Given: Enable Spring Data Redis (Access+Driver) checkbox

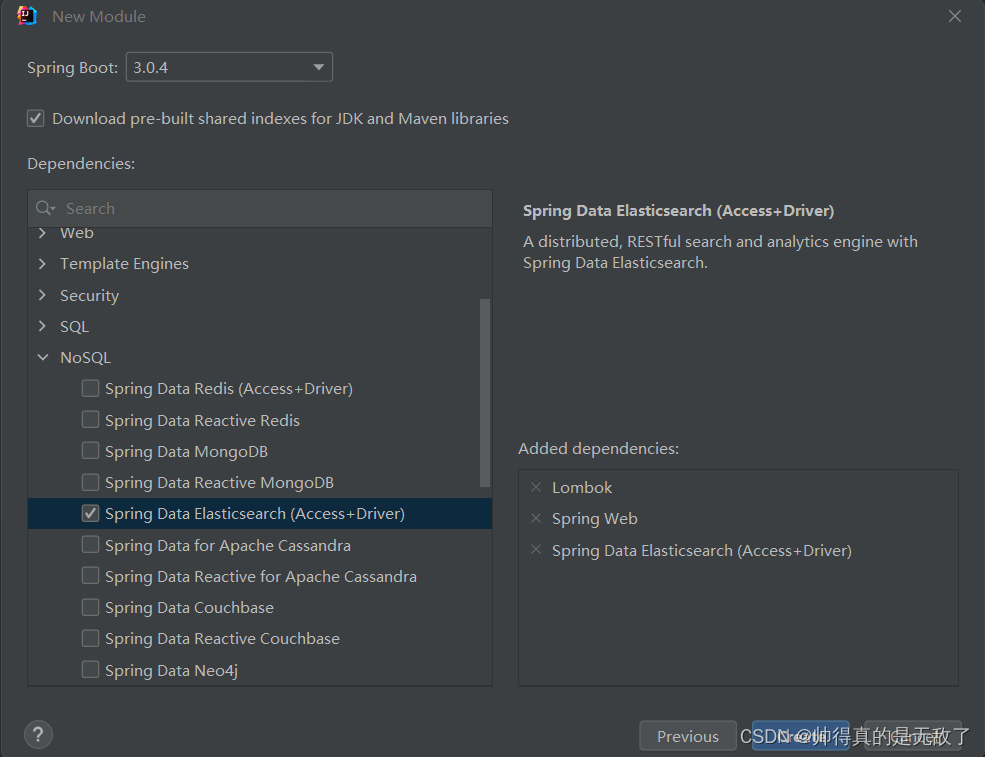Looking at the screenshot, I should click(x=90, y=388).
